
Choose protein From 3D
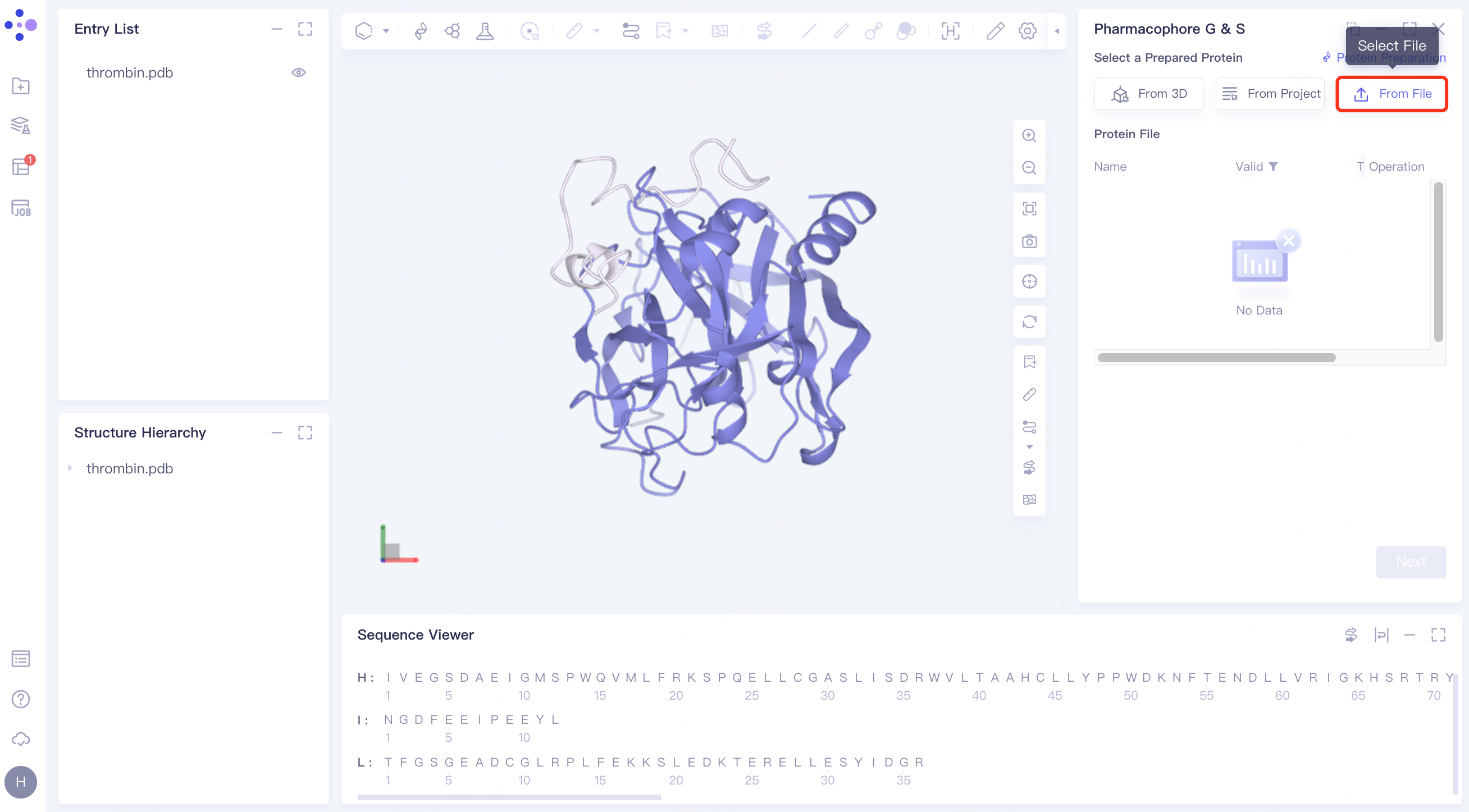click(1148, 94)
